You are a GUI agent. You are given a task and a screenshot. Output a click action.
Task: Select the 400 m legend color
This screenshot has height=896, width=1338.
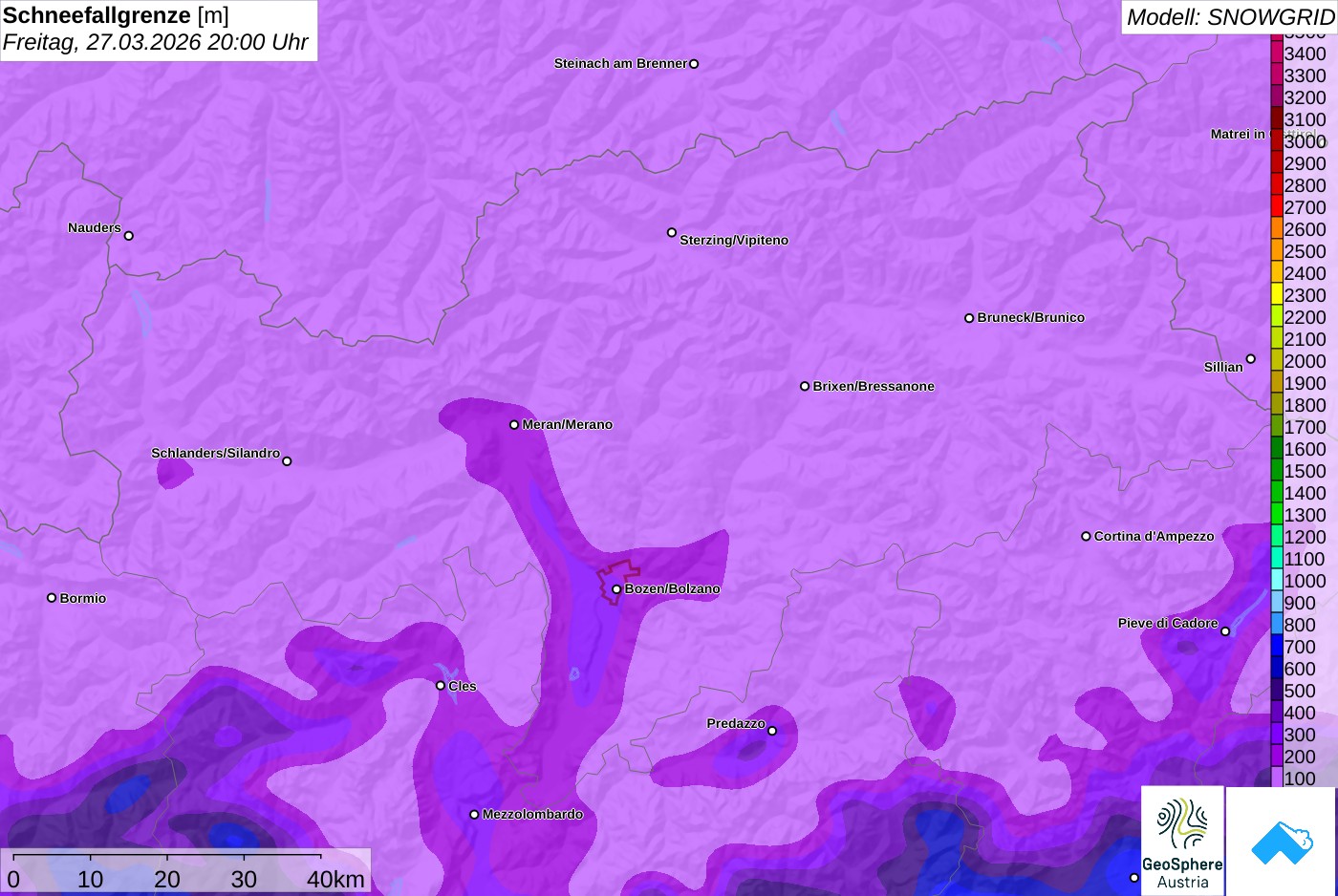point(1277,712)
